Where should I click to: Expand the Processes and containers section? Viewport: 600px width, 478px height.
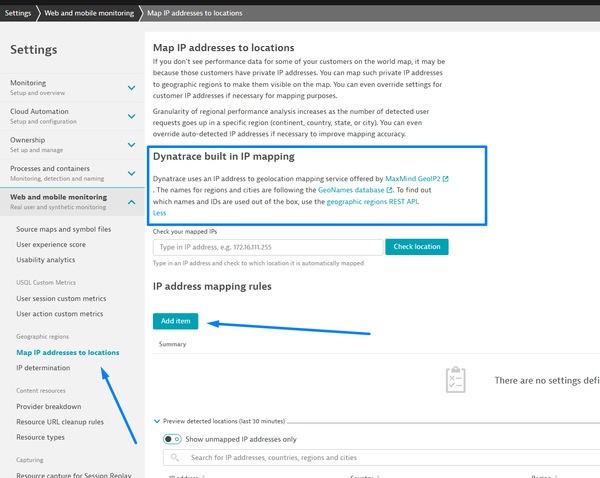pos(131,174)
